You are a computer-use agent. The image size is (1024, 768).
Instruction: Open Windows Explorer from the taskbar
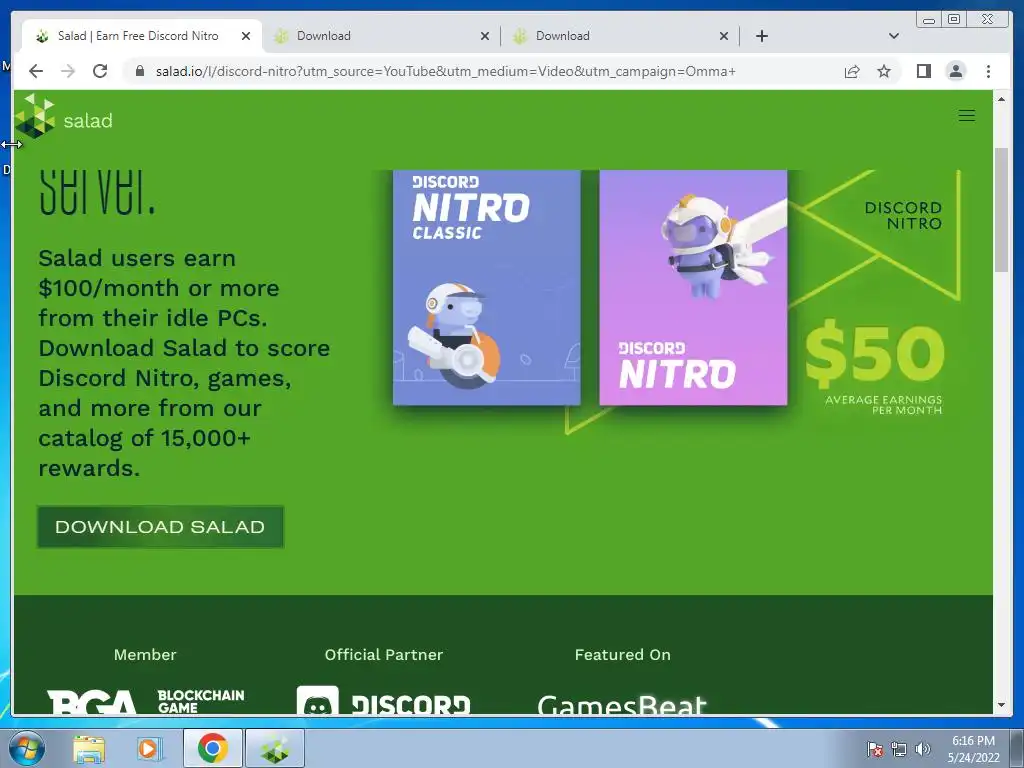tap(89, 749)
